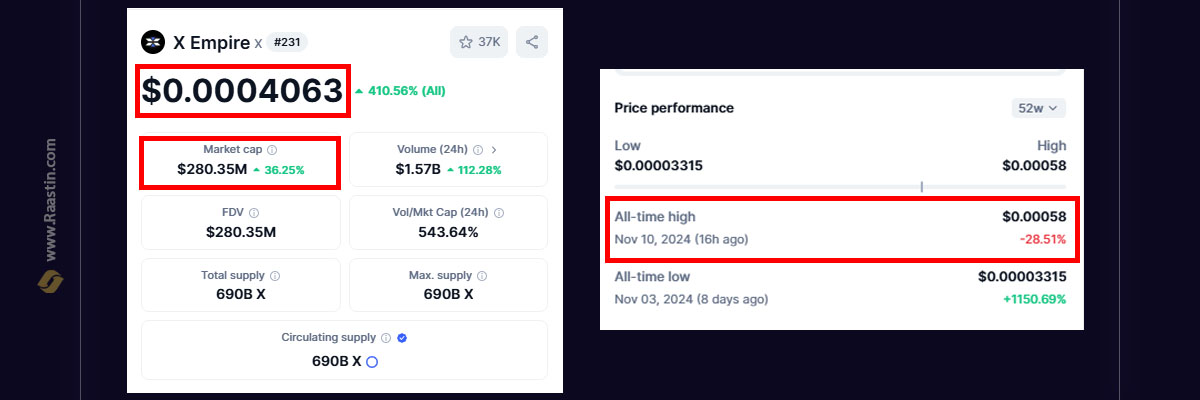Expand Volume (24h) chevron arrow
The image size is (1200, 400).
[494, 149]
